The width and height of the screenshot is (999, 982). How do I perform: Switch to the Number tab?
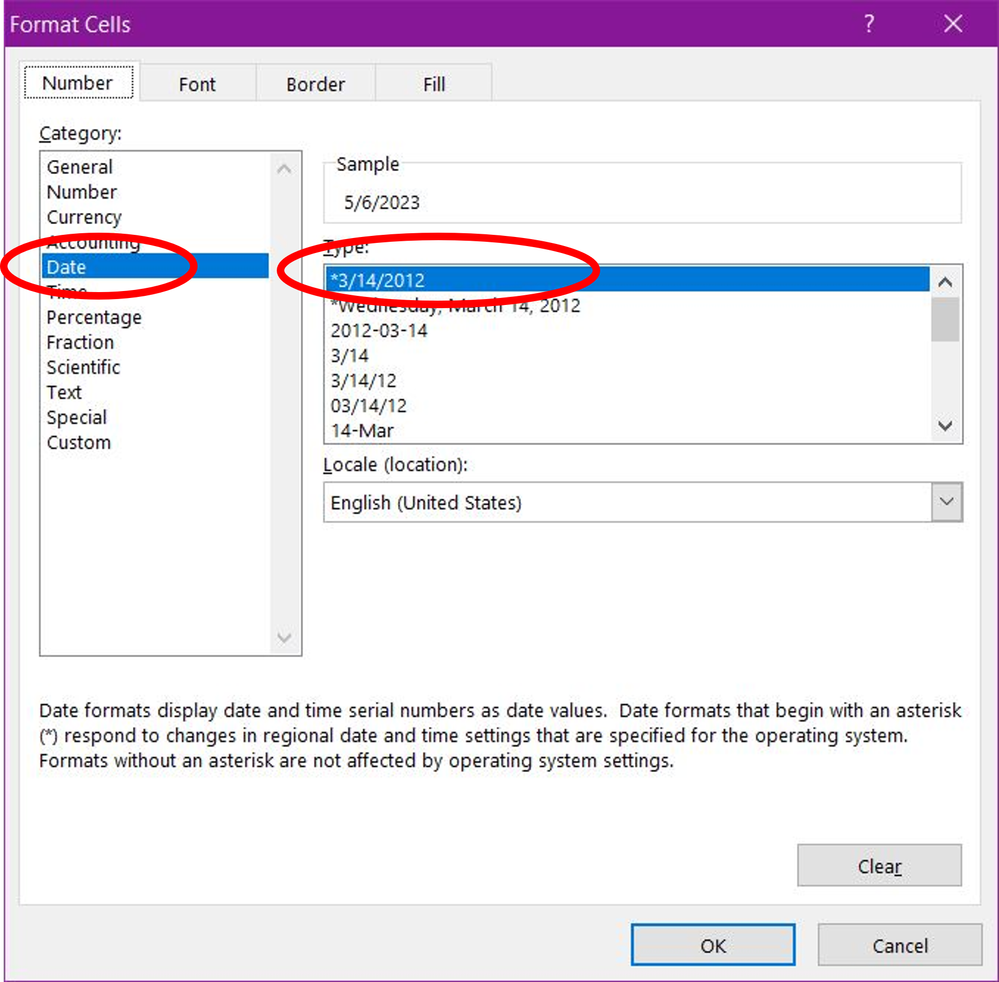78,83
